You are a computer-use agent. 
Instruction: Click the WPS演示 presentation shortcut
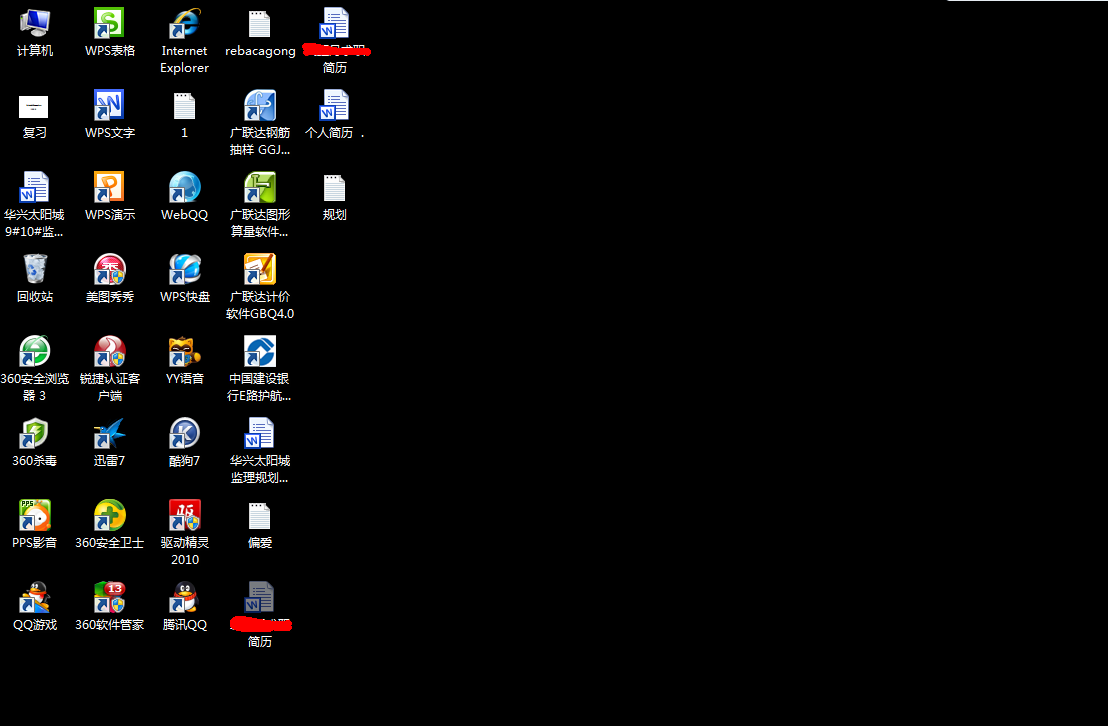pyautogui.click(x=110, y=187)
